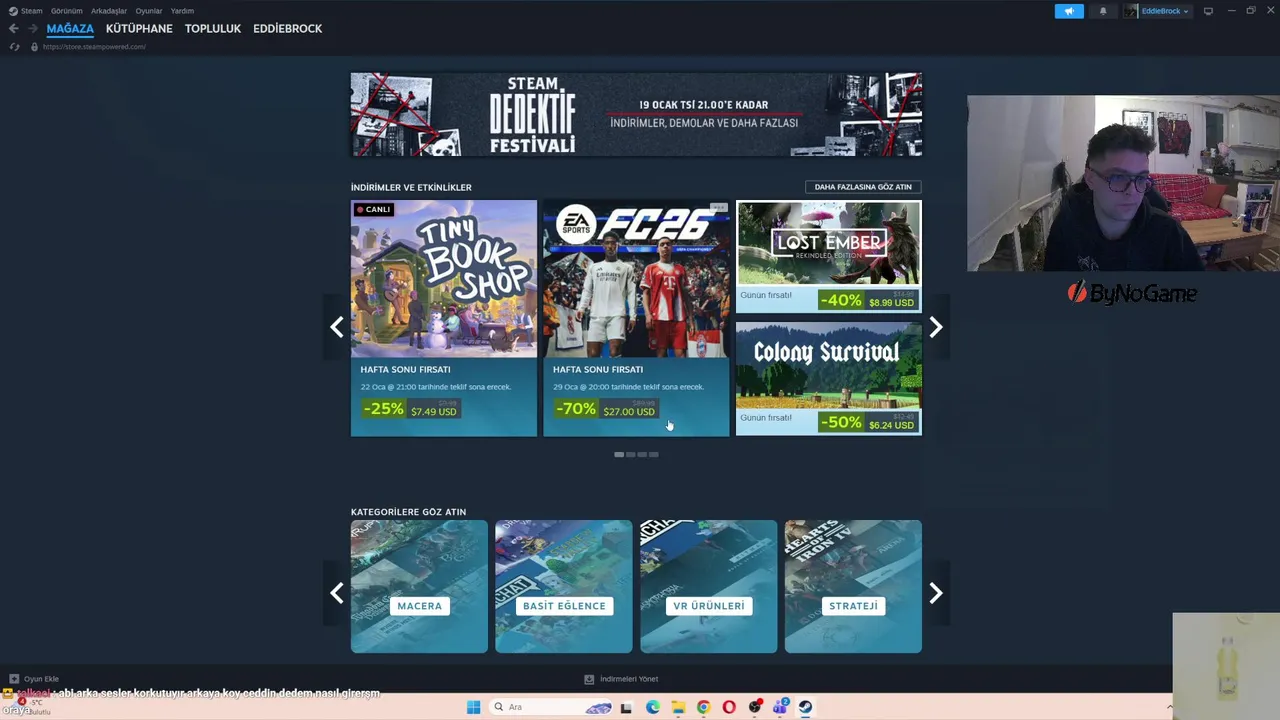The image size is (1280, 720).
Task: Go back with the left arrow
Action: pyautogui.click(x=13, y=29)
